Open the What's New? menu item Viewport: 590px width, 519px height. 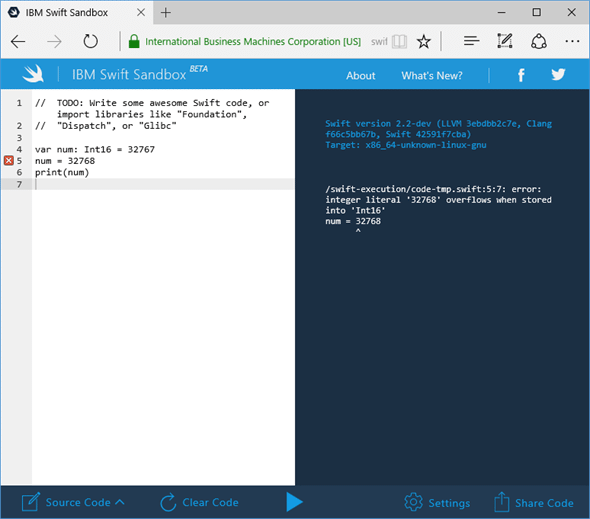point(432,76)
